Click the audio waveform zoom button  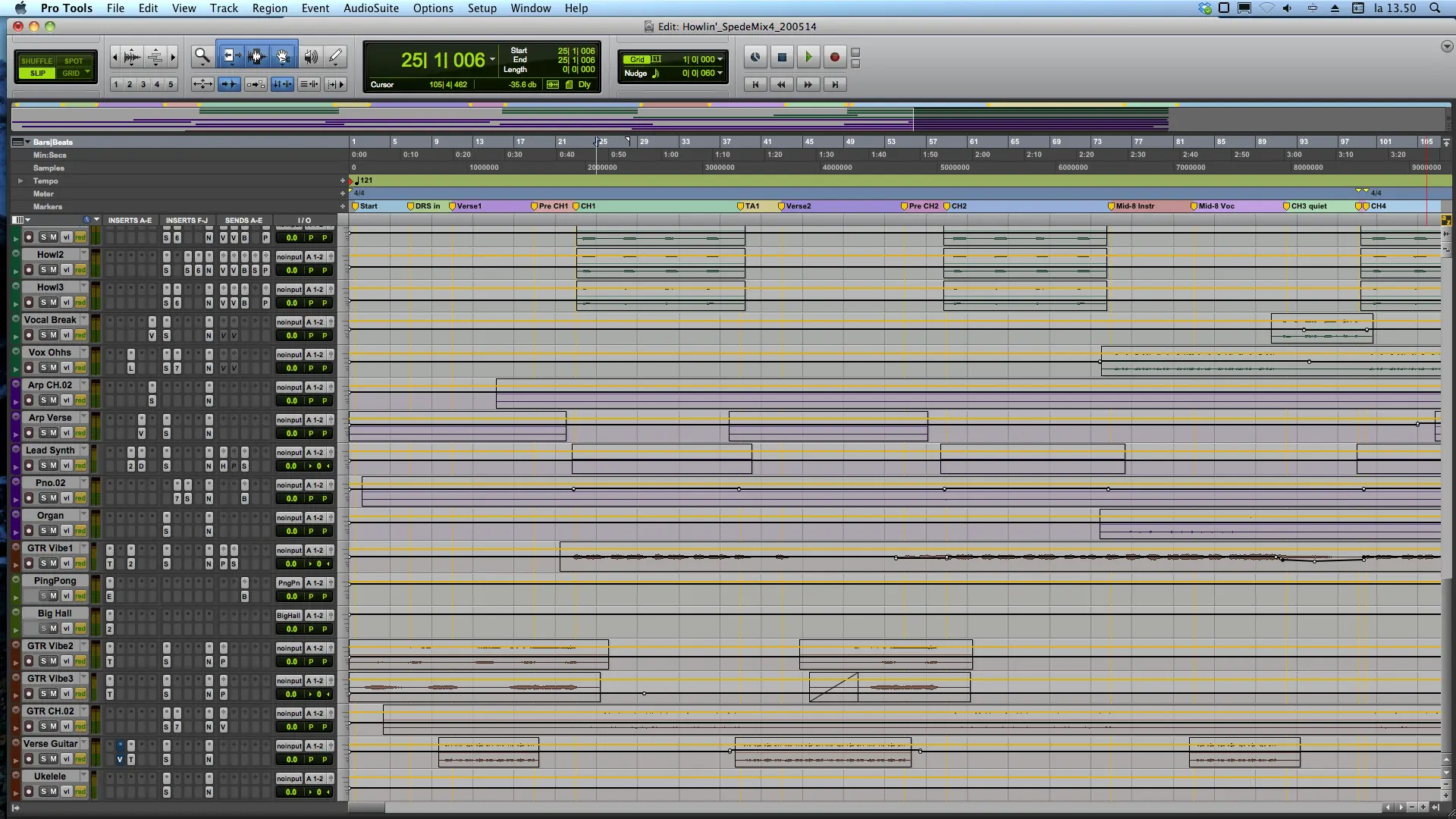coord(132,57)
